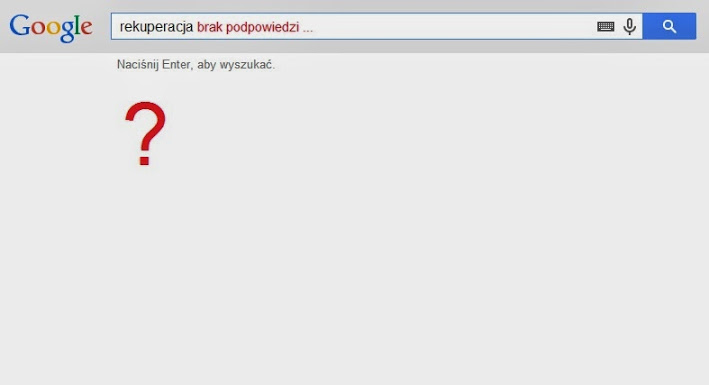Click the 'Naciśnij Enter, aby wyszukać.' text
Image resolution: width=709 pixels, height=385 pixels.
(x=196, y=65)
